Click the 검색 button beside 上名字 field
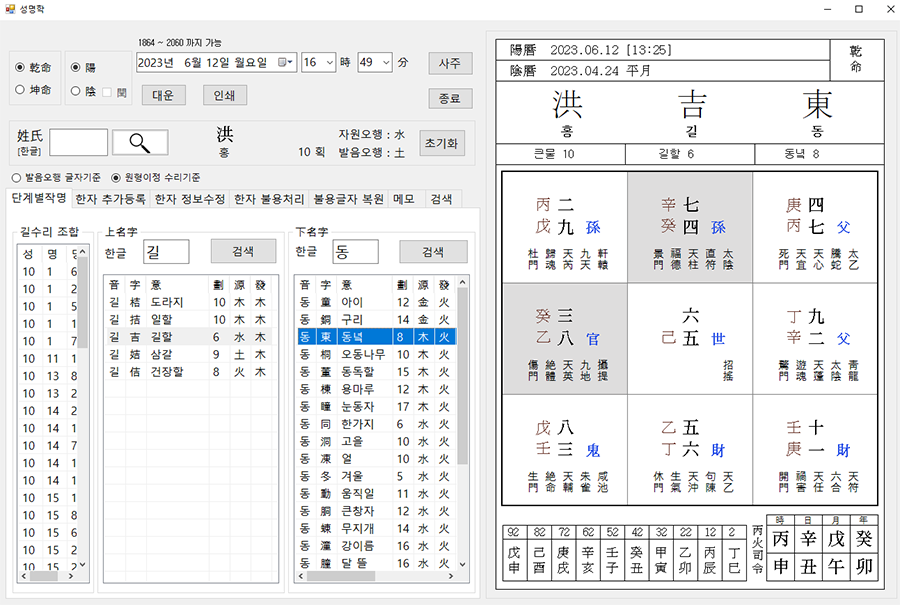 243,251
